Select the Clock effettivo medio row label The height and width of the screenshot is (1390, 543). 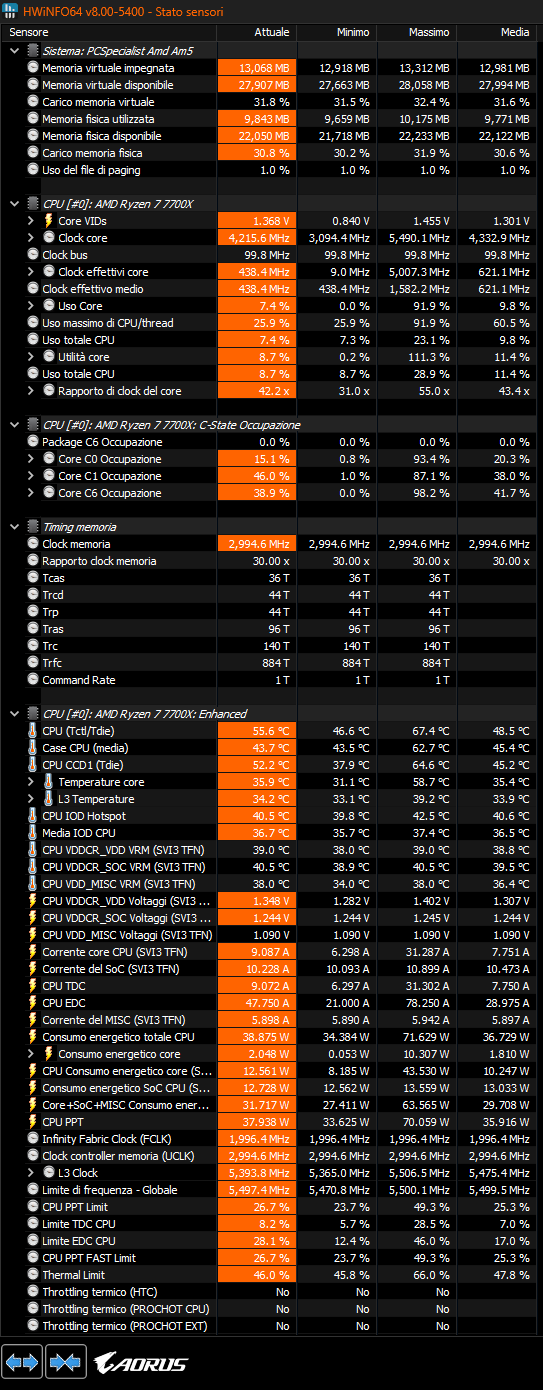pos(93,289)
